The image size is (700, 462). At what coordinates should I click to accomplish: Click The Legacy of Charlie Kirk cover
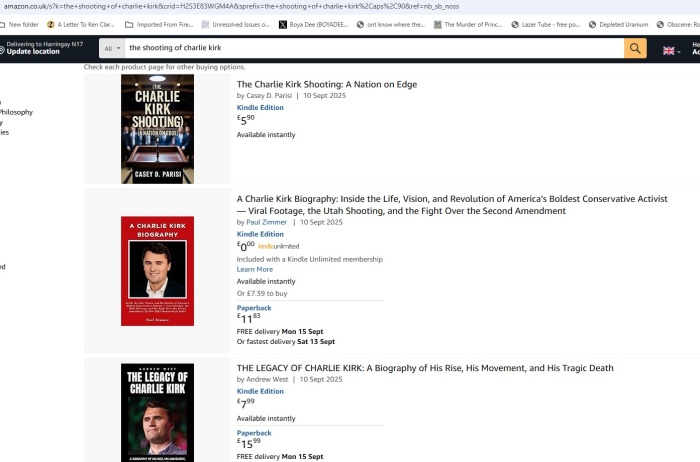(x=157, y=412)
